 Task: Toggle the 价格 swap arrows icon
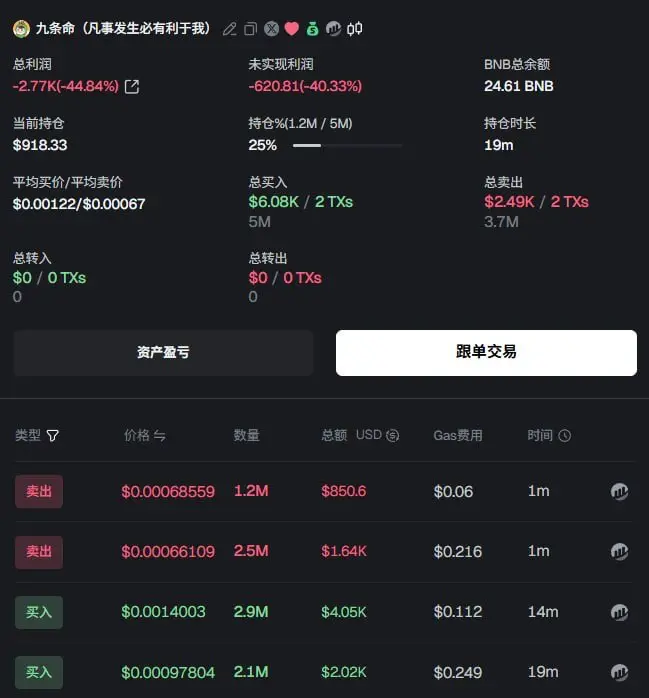tap(159, 435)
